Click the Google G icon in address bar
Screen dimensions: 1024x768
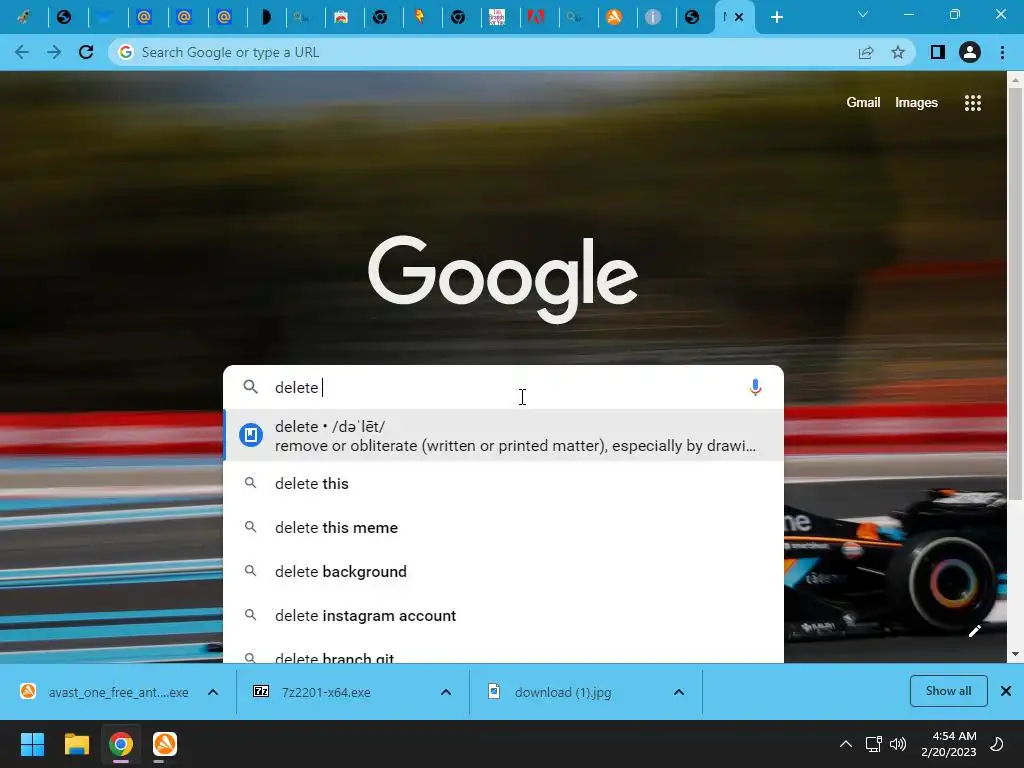[126, 52]
